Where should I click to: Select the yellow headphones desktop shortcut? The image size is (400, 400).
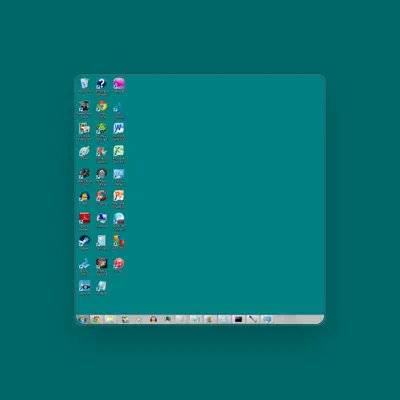[85, 196]
